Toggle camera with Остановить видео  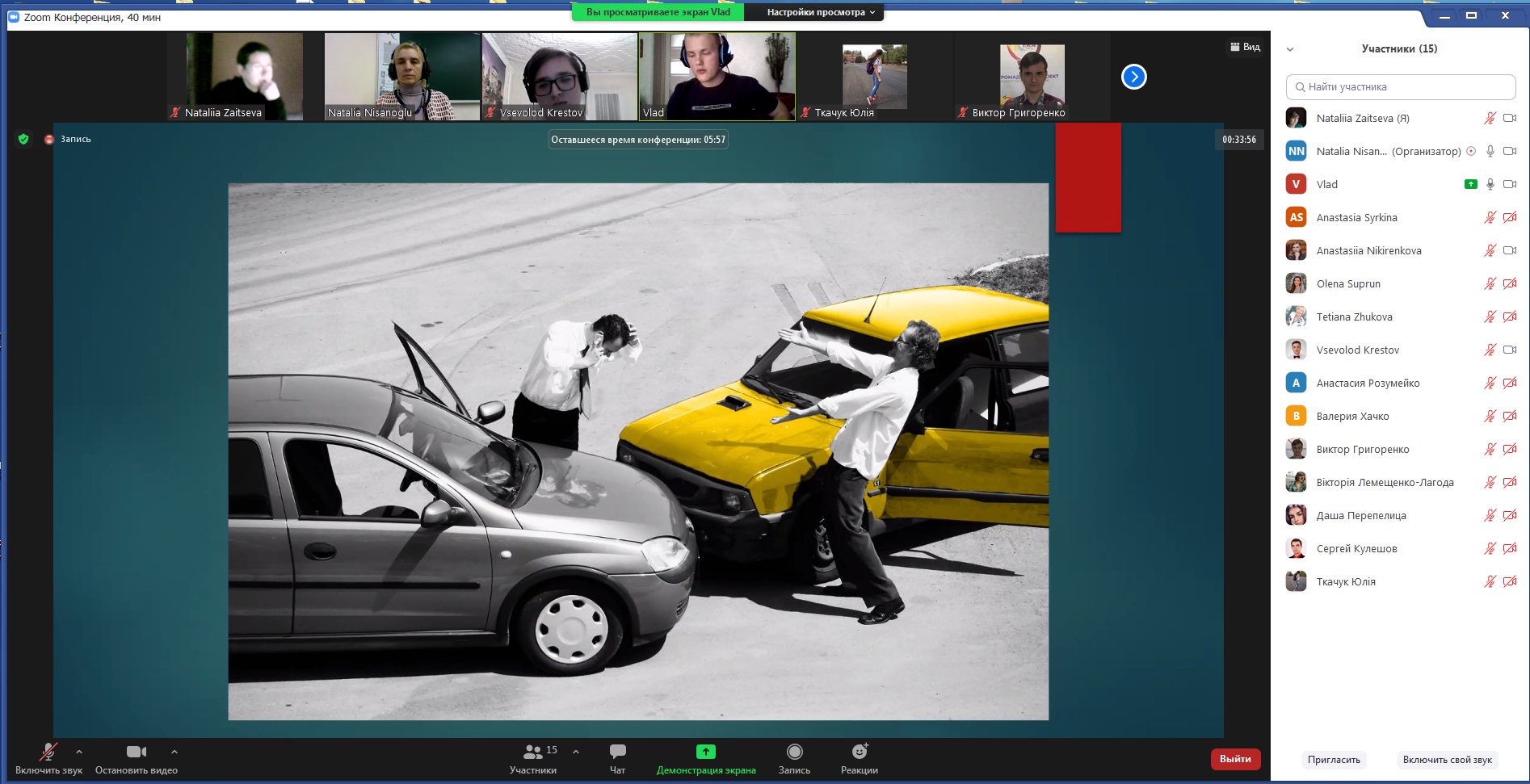click(x=136, y=752)
